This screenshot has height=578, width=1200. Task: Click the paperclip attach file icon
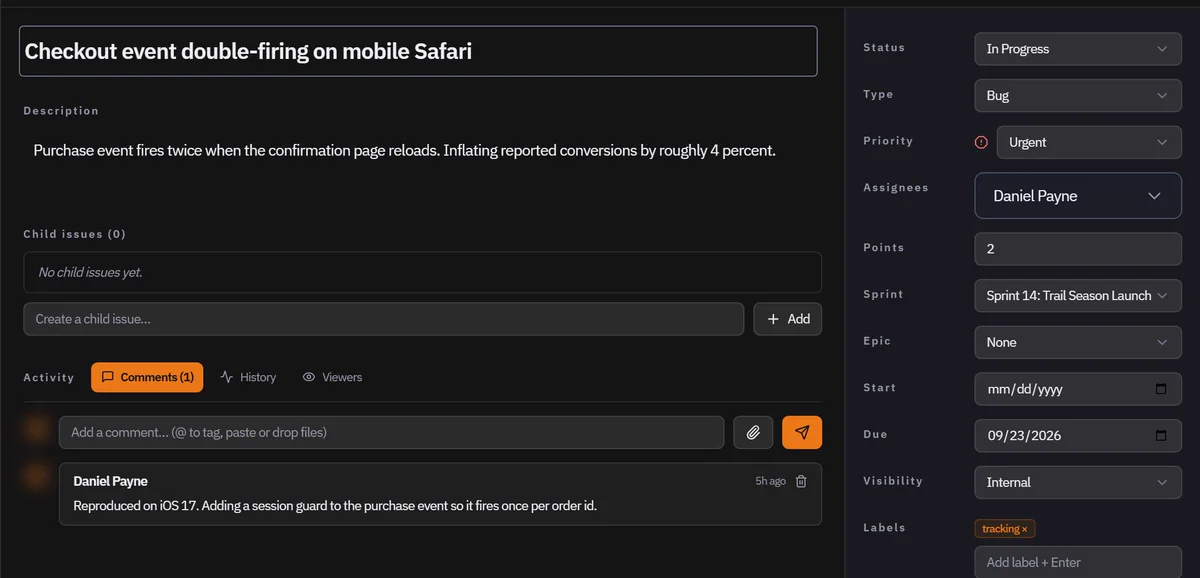(x=753, y=432)
